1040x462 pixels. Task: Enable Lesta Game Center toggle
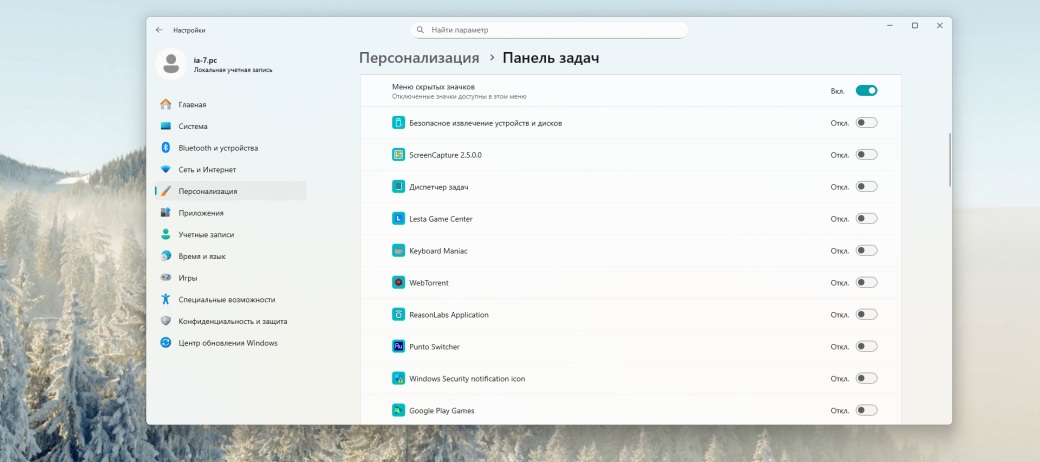click(x=866, y=219)
